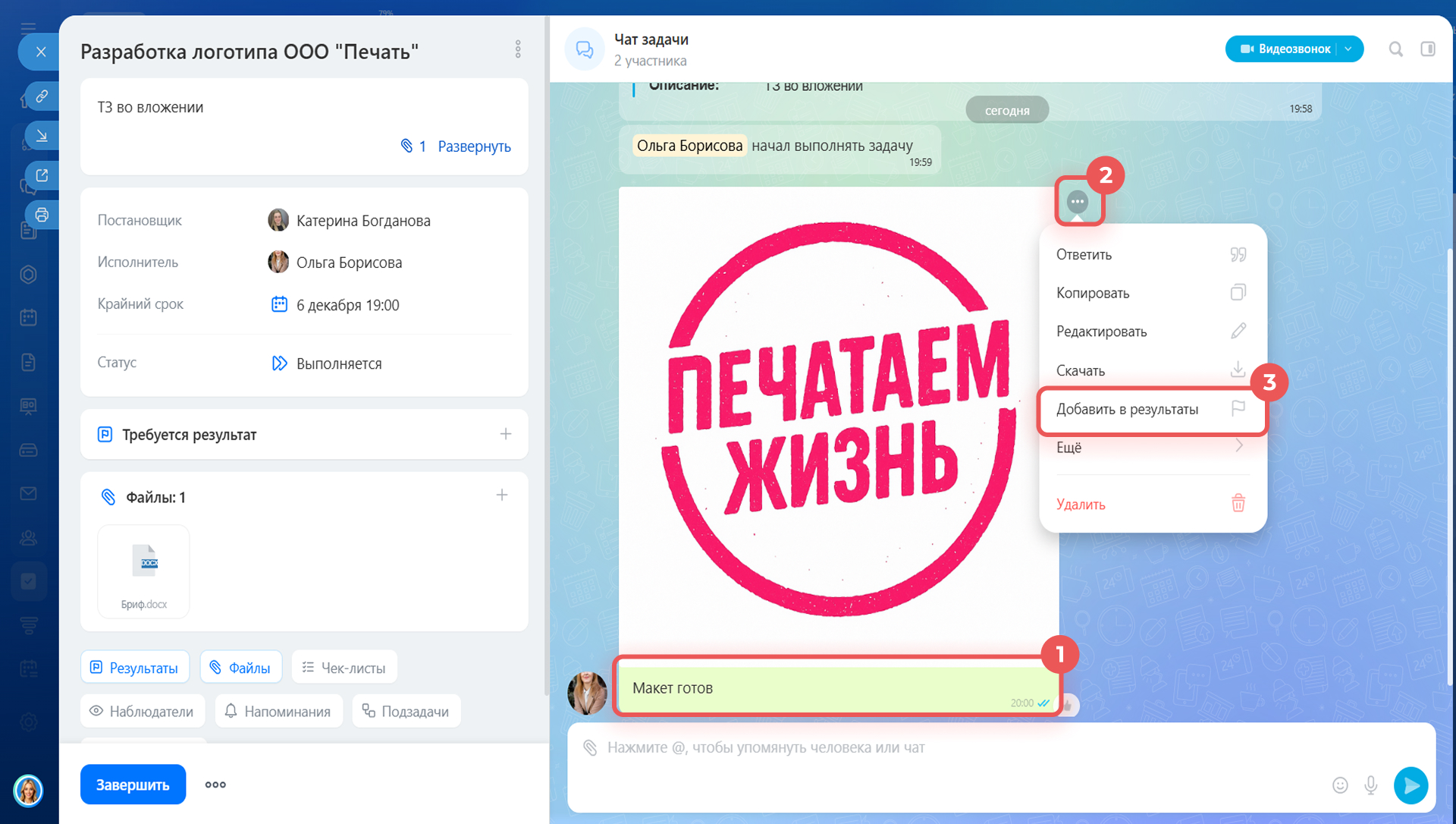Click the chat search magnifier icon
Image resolution: width=1456 pixels, height=824 pixels.
tap(1395, 49)
